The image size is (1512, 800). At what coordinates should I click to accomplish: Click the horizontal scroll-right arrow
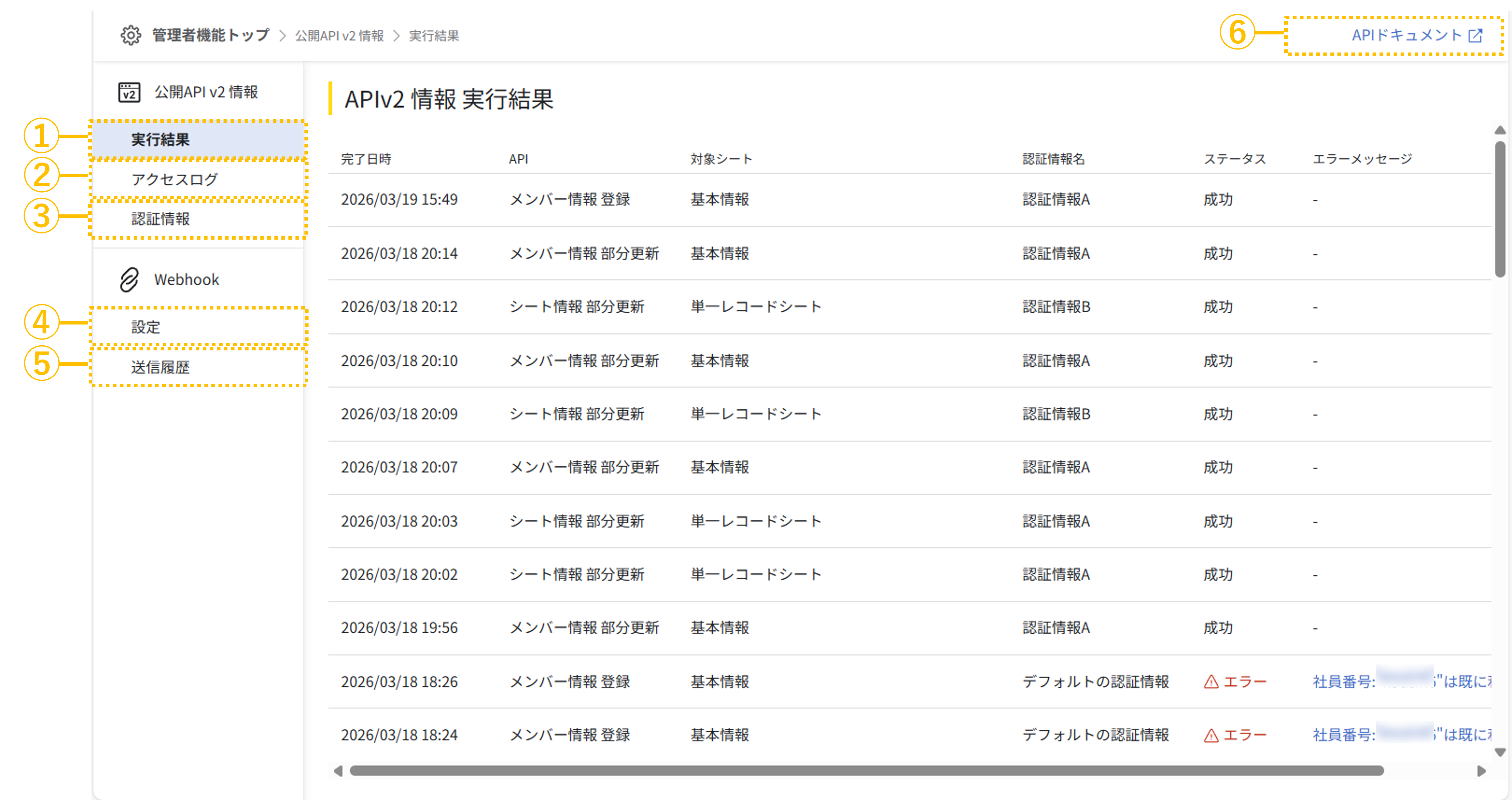pos(1481,771)
